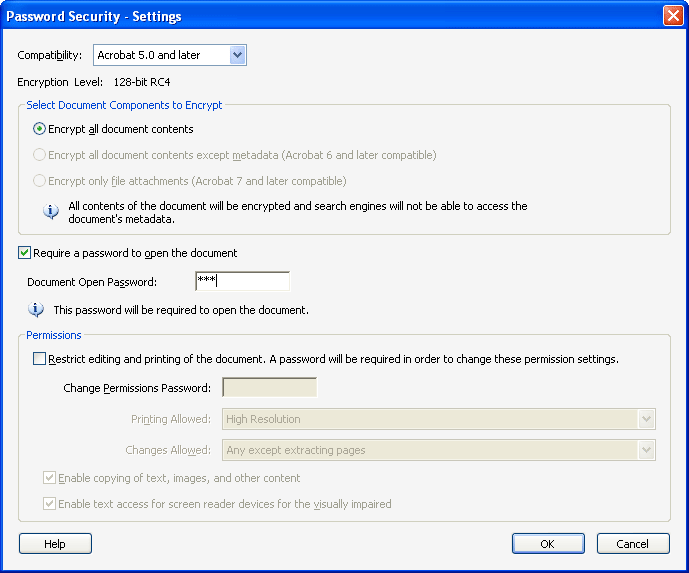Select Encrypt all document contents option

[x=40, y=129]
